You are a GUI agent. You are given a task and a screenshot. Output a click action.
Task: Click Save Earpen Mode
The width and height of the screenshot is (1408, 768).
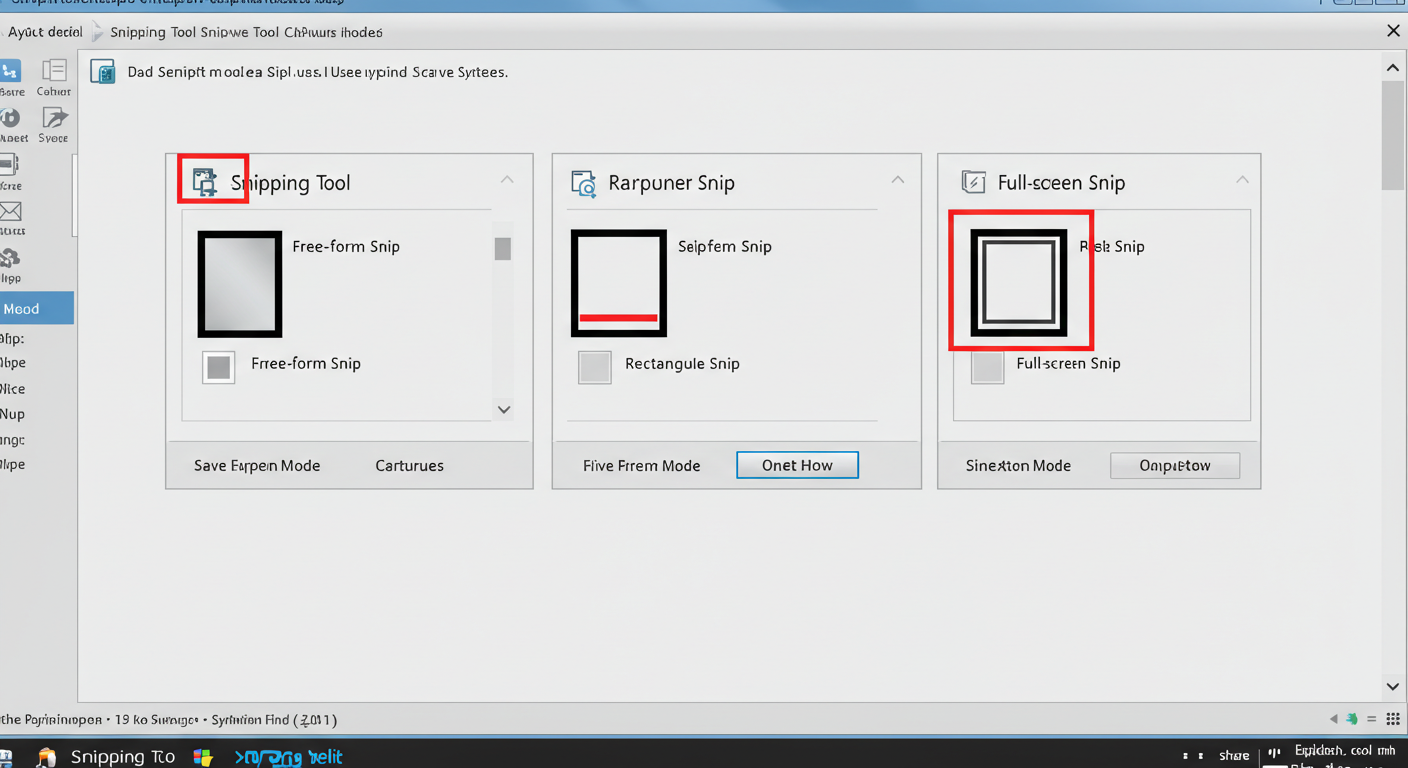(x=257, y=465)
